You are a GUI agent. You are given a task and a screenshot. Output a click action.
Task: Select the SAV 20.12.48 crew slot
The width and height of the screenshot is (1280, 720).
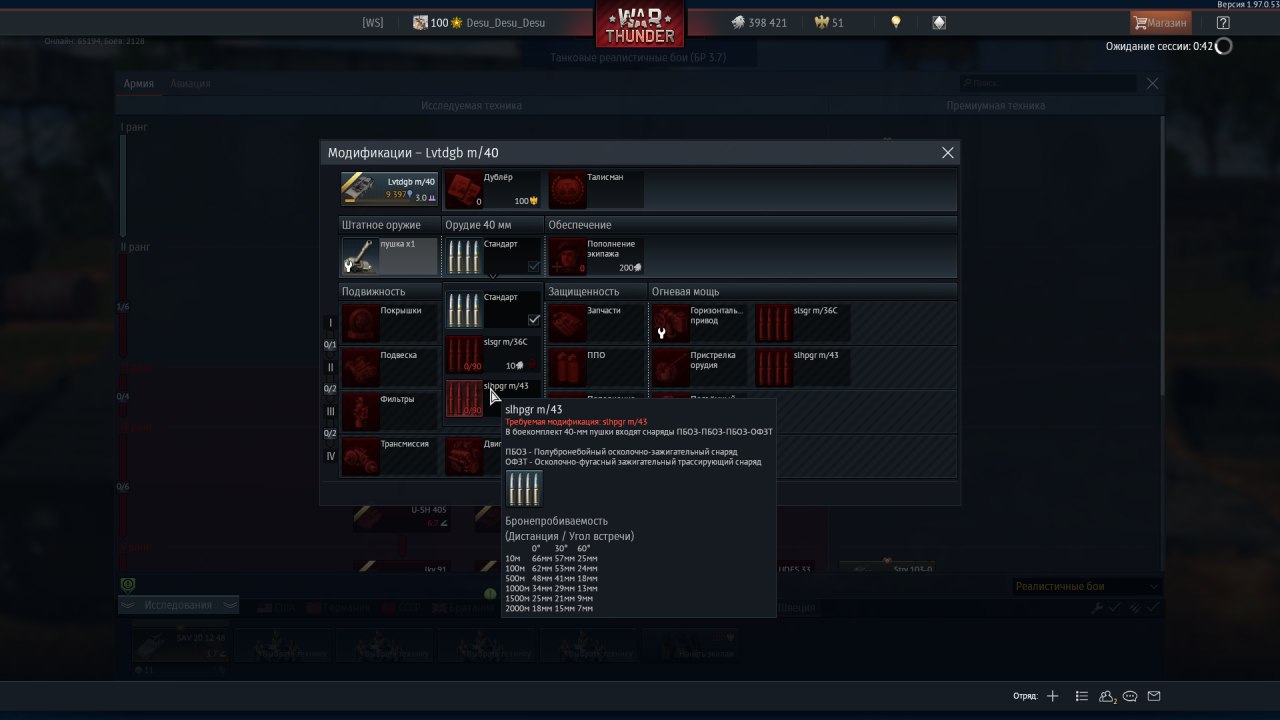pyautogui.click(x=180, y=645)
